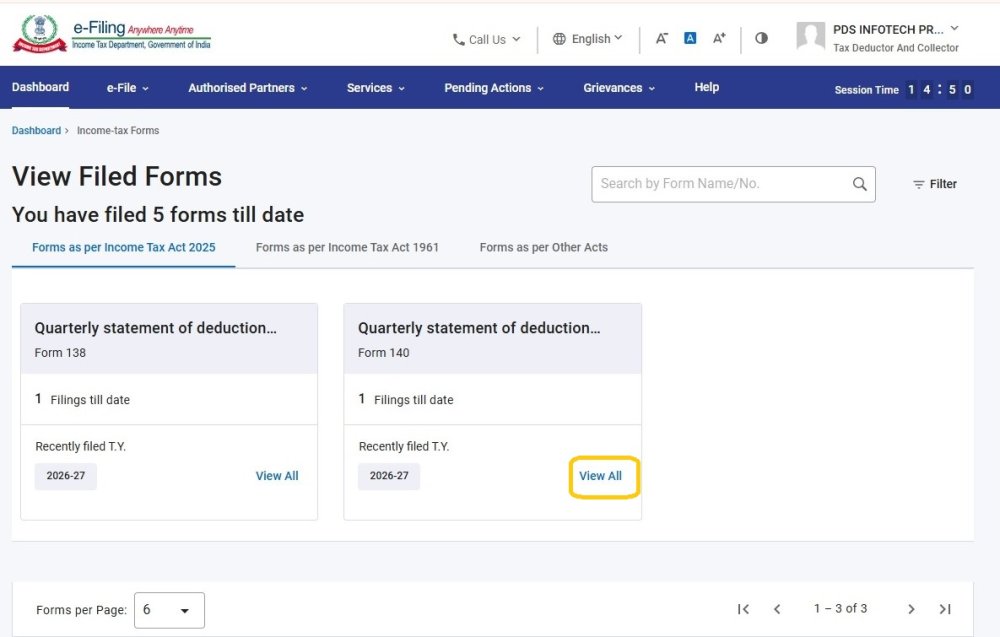Viewport: 1000px width, 637px height.
Task: Click the Form 140 card title
Action: (479, 328)
